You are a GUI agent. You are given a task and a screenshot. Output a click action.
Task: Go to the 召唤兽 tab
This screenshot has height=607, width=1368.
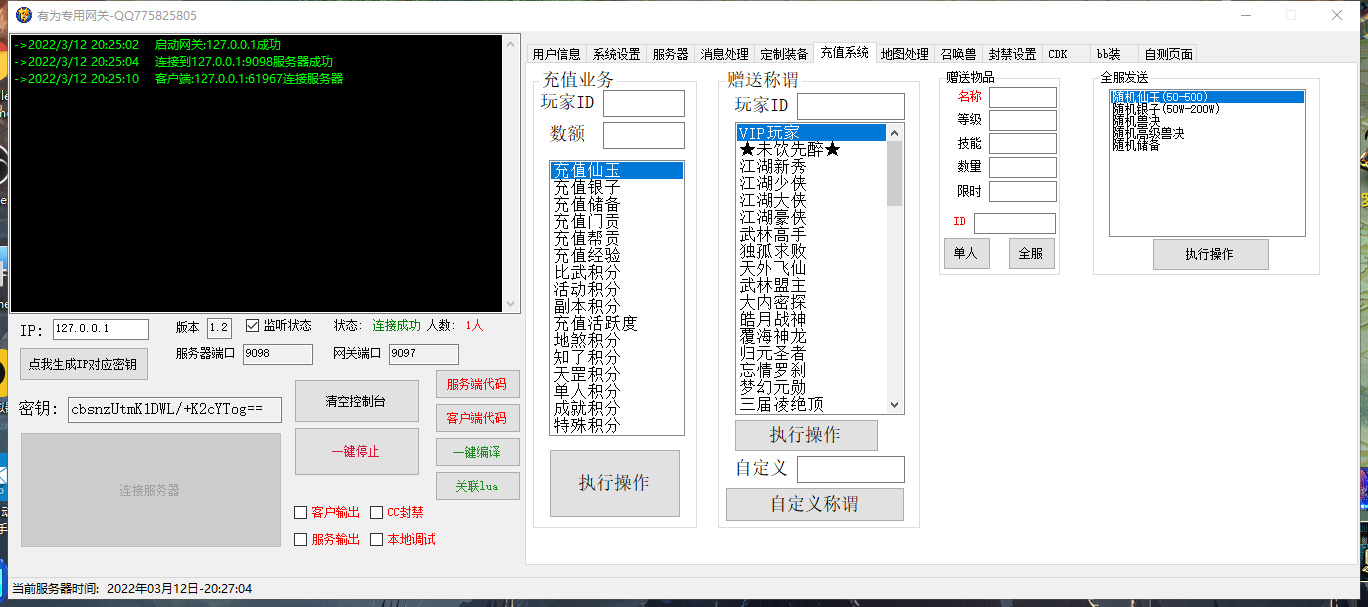point(958,54)
